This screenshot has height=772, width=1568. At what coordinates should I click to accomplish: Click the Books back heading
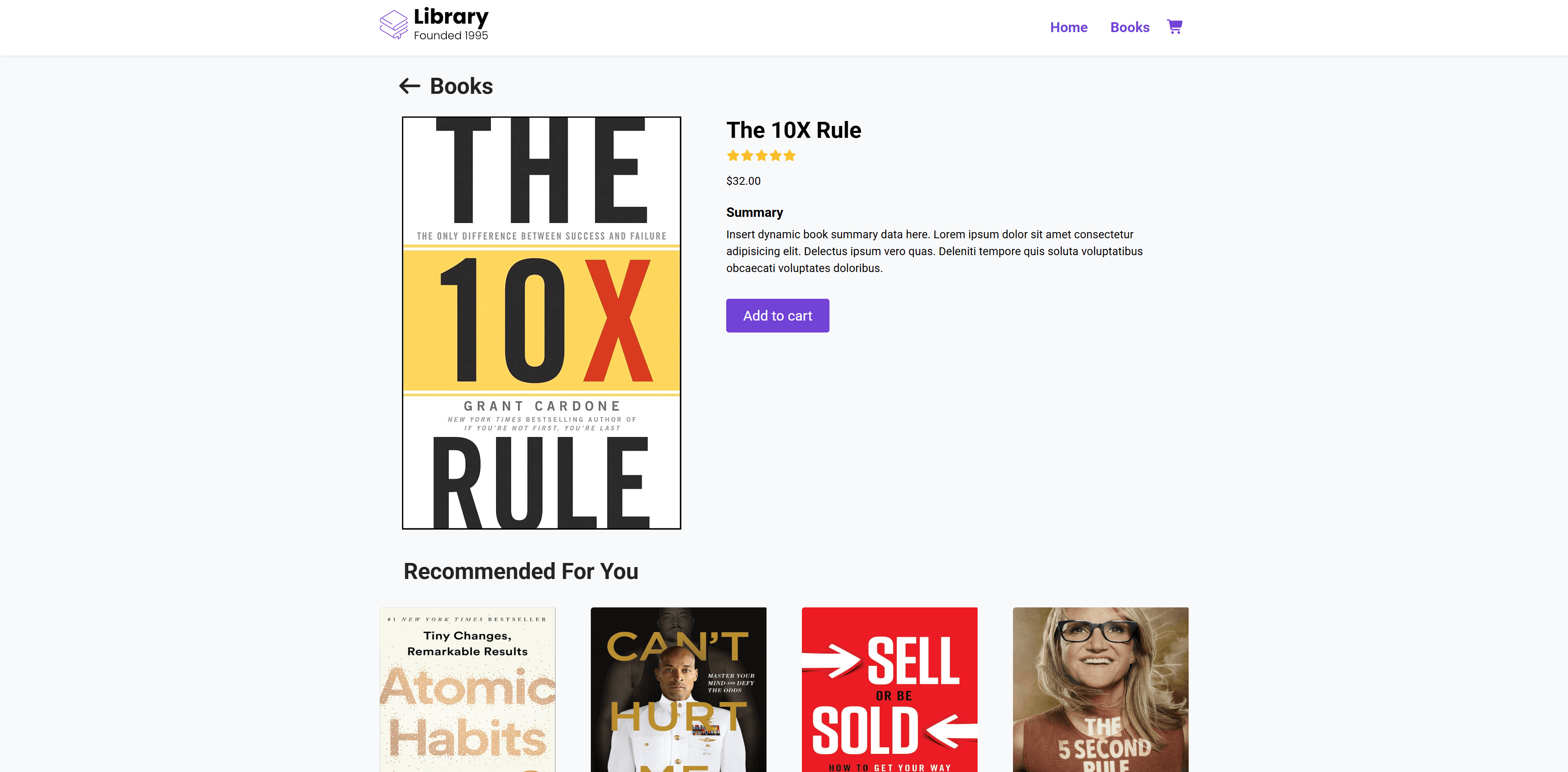click(x=461, y=86)
